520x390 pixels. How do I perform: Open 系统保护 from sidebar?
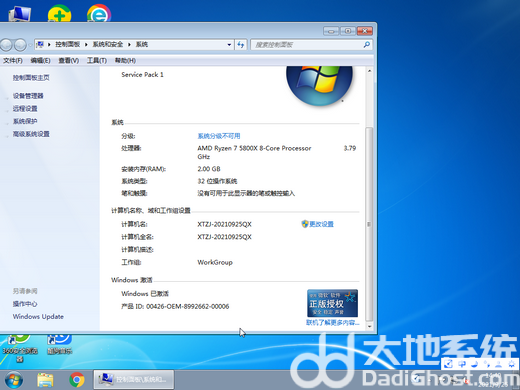(25, 121)
